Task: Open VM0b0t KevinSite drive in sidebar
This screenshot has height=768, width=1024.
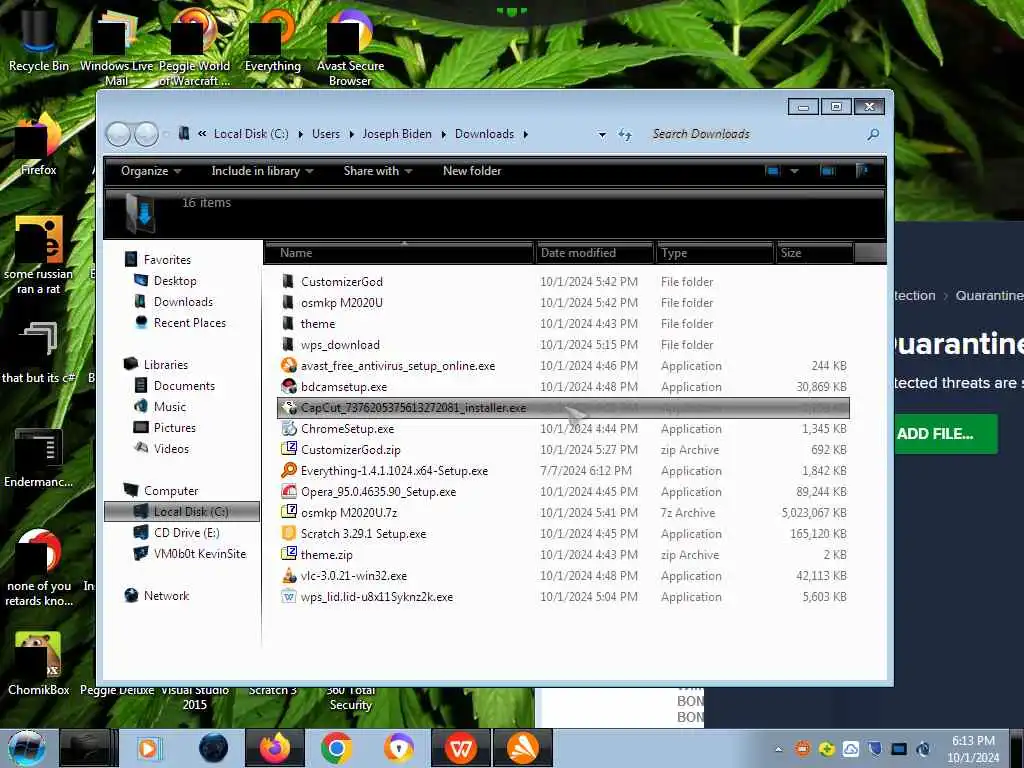Action: point(199,553)
